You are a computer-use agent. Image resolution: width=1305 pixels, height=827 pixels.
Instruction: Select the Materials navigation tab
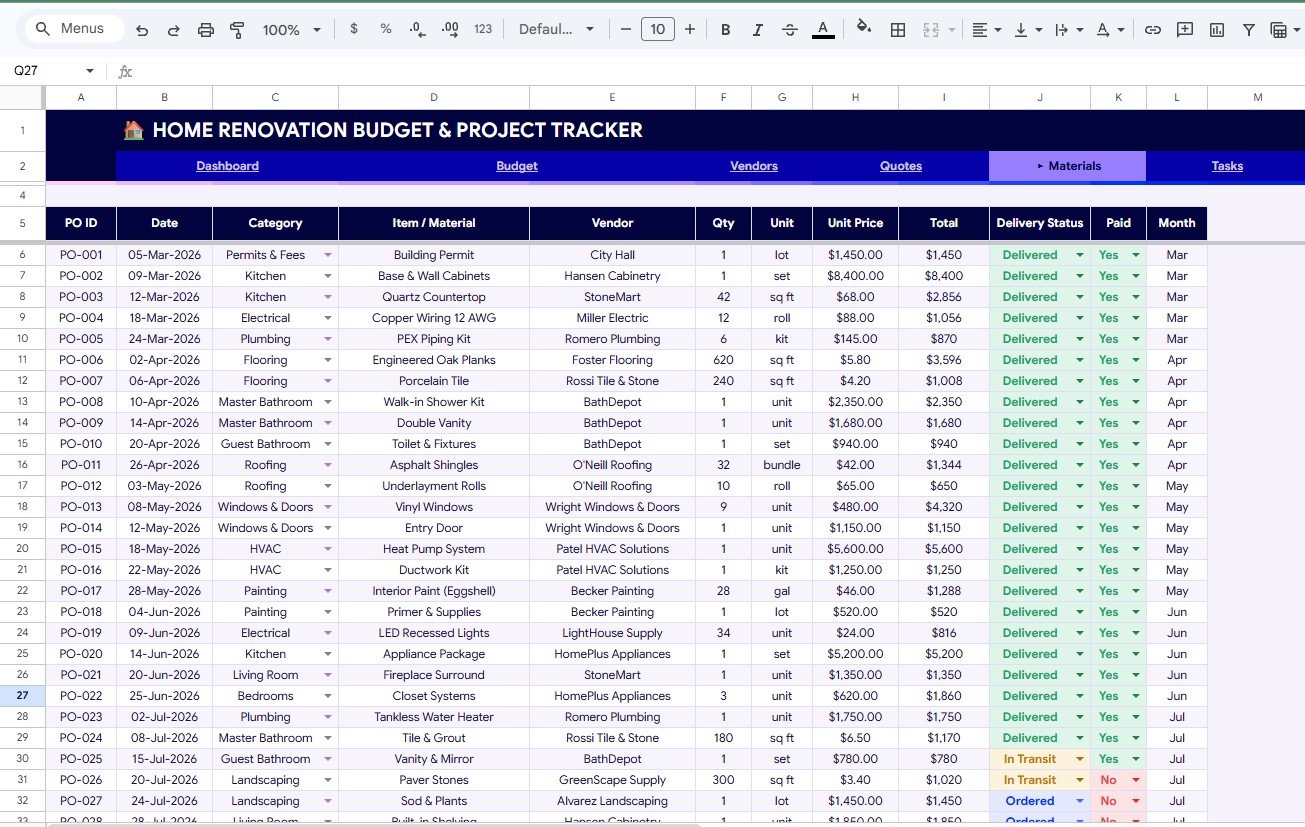tap(1067, 166)
